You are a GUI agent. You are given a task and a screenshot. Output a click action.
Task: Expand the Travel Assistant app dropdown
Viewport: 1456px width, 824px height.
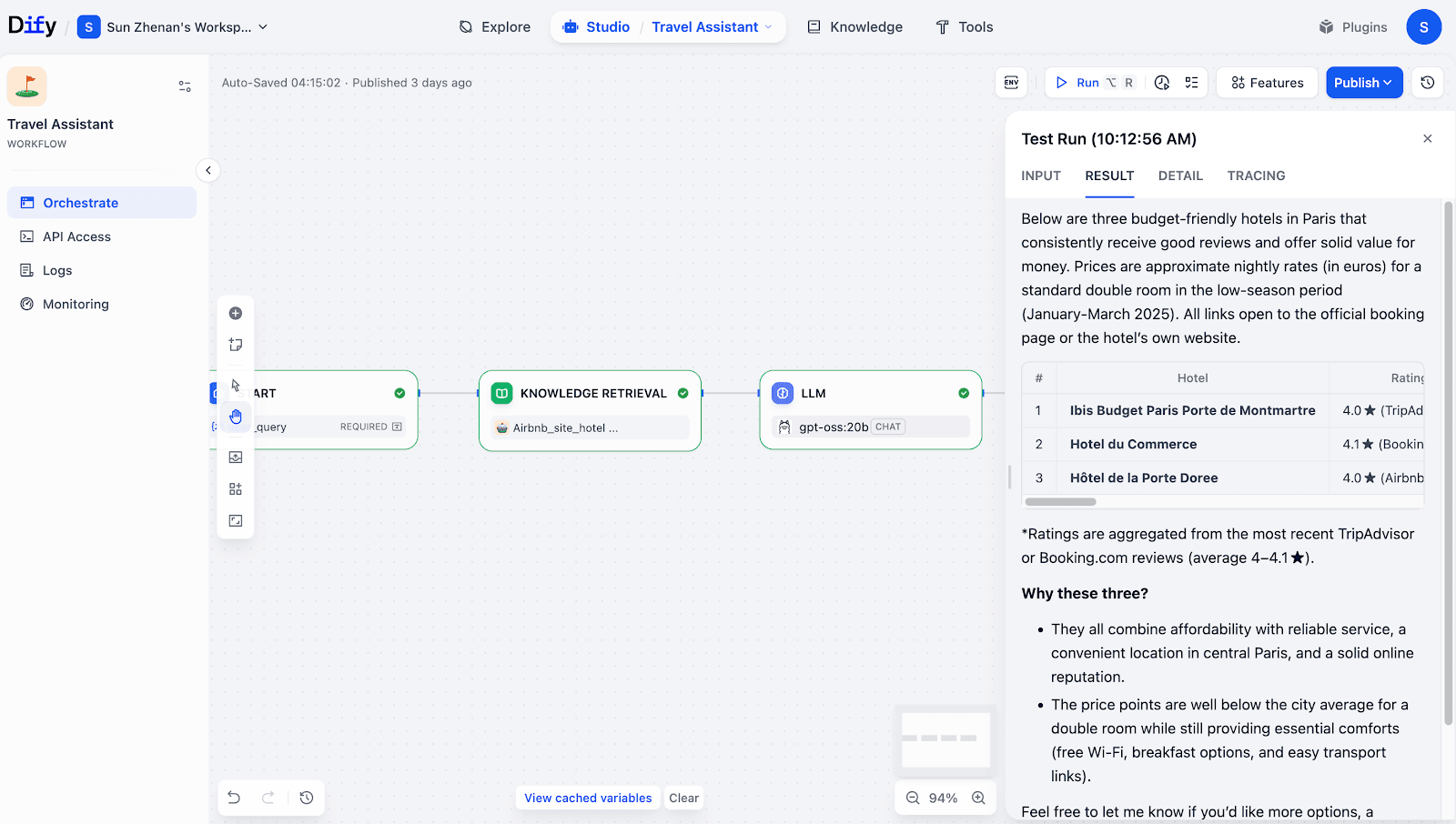[x=768, y=27]
